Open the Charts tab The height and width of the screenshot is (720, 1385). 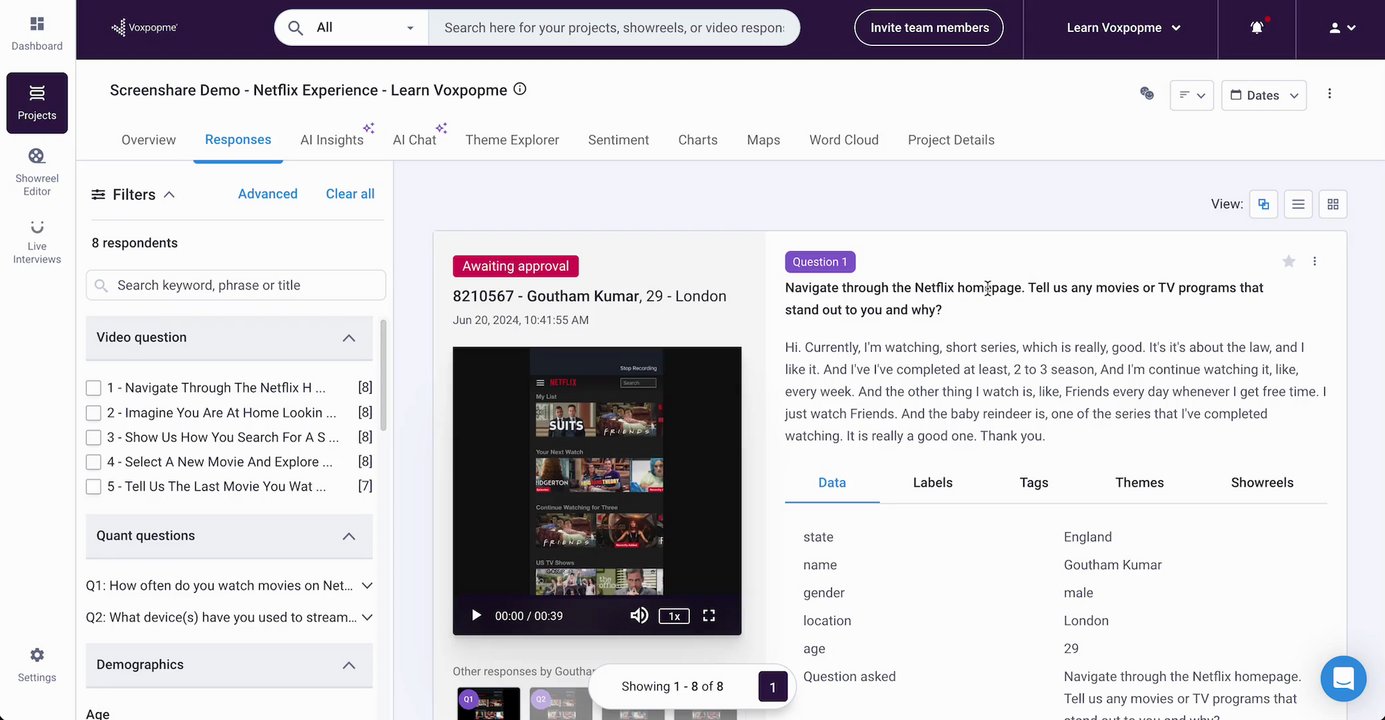pyautogui.click(x=698, y=140)
